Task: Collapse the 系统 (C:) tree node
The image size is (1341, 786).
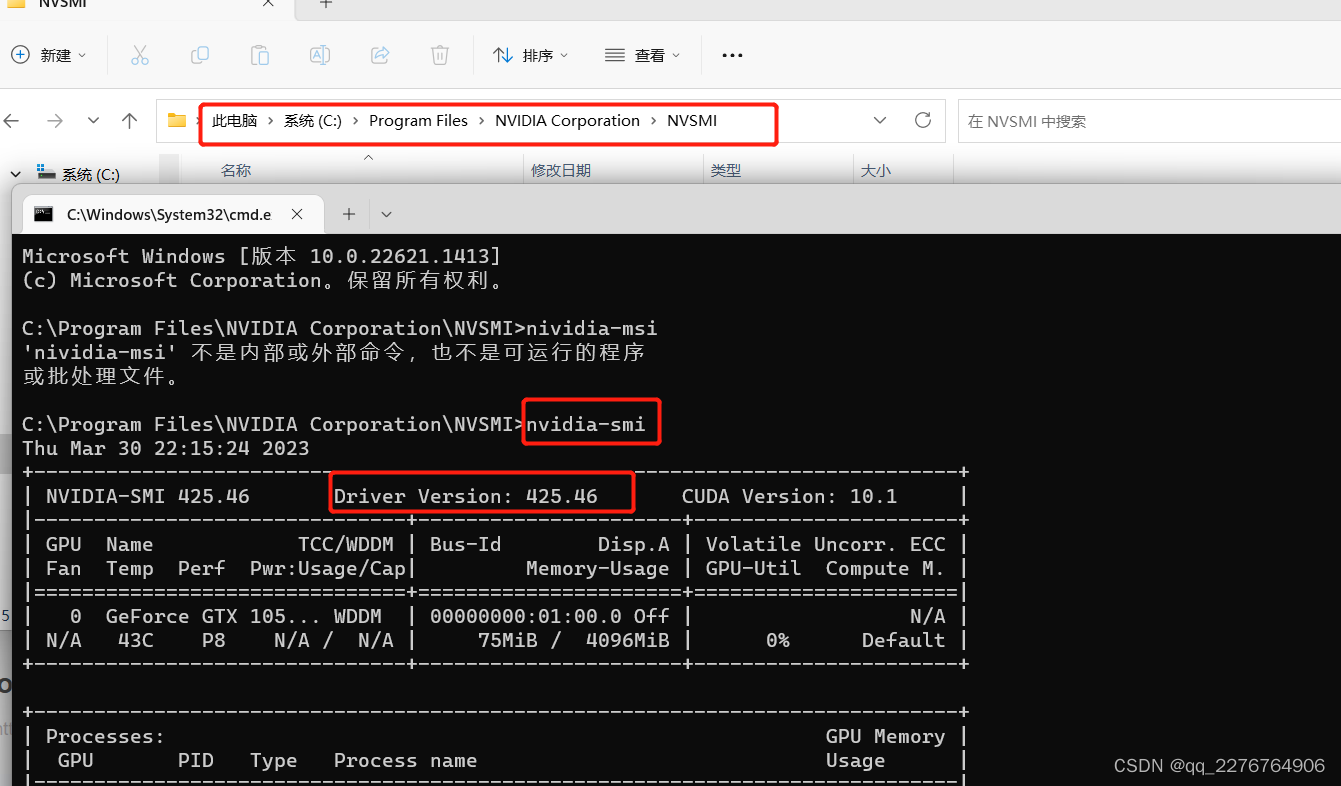Action: coord(16,174)
